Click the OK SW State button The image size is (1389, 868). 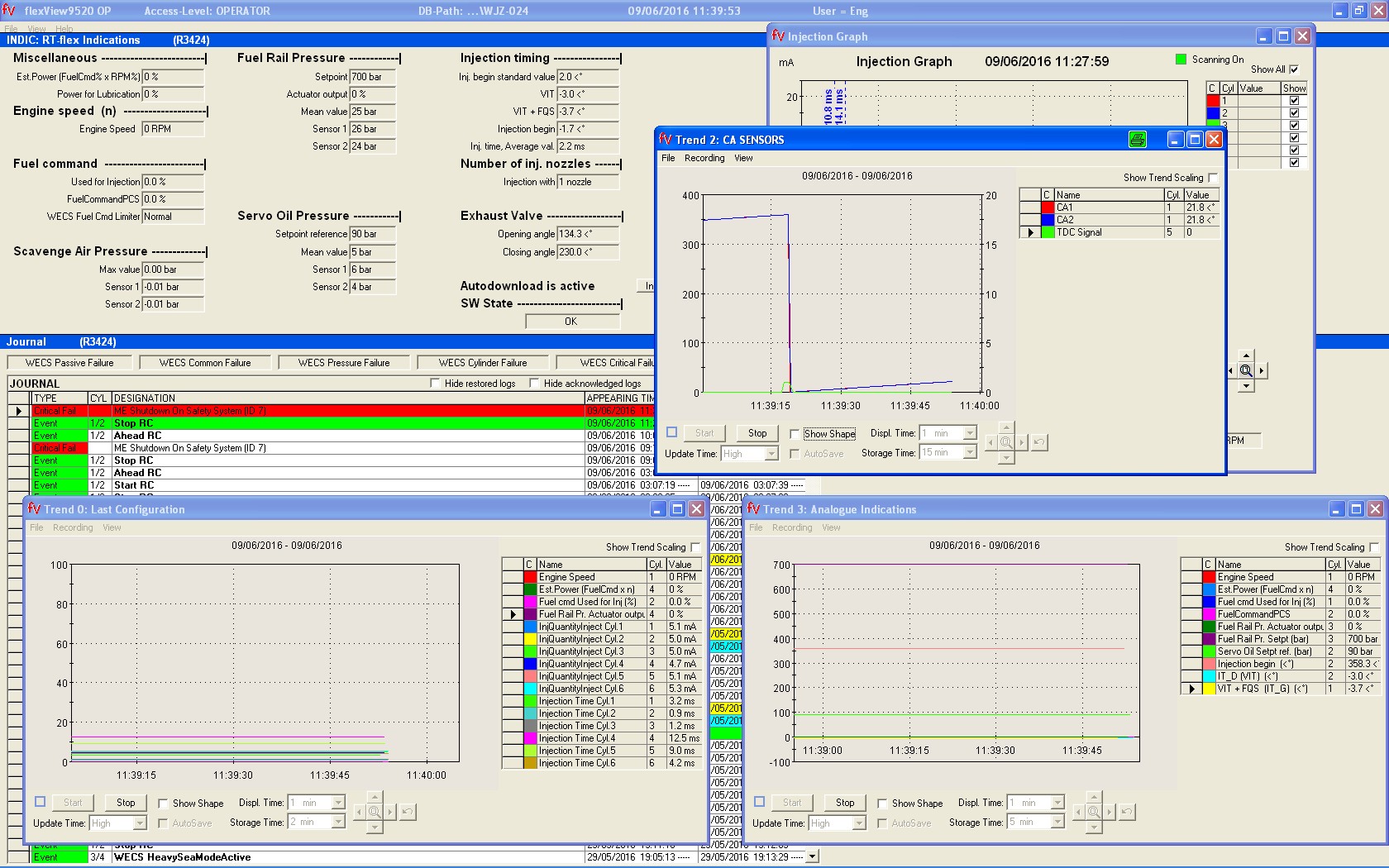click(x=570, y=322)
